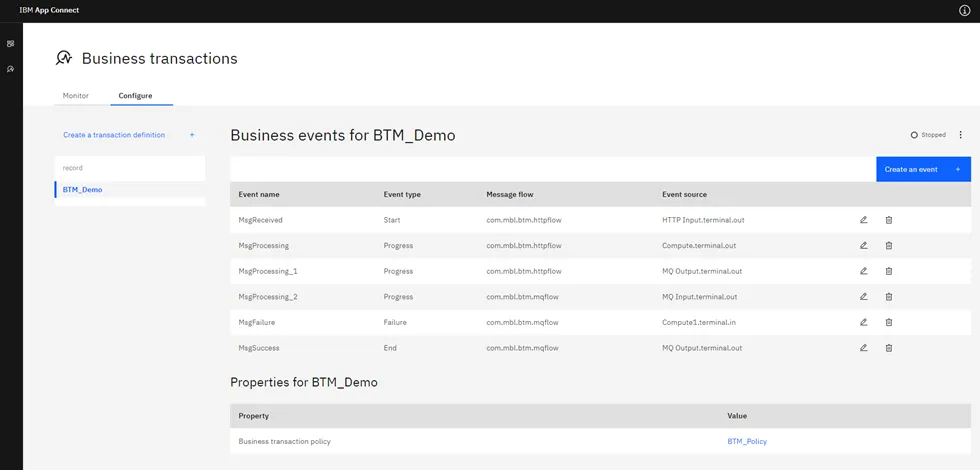980x470 pixels.
Task: Click the MsgSuccess event name
Action: point(259,348)
